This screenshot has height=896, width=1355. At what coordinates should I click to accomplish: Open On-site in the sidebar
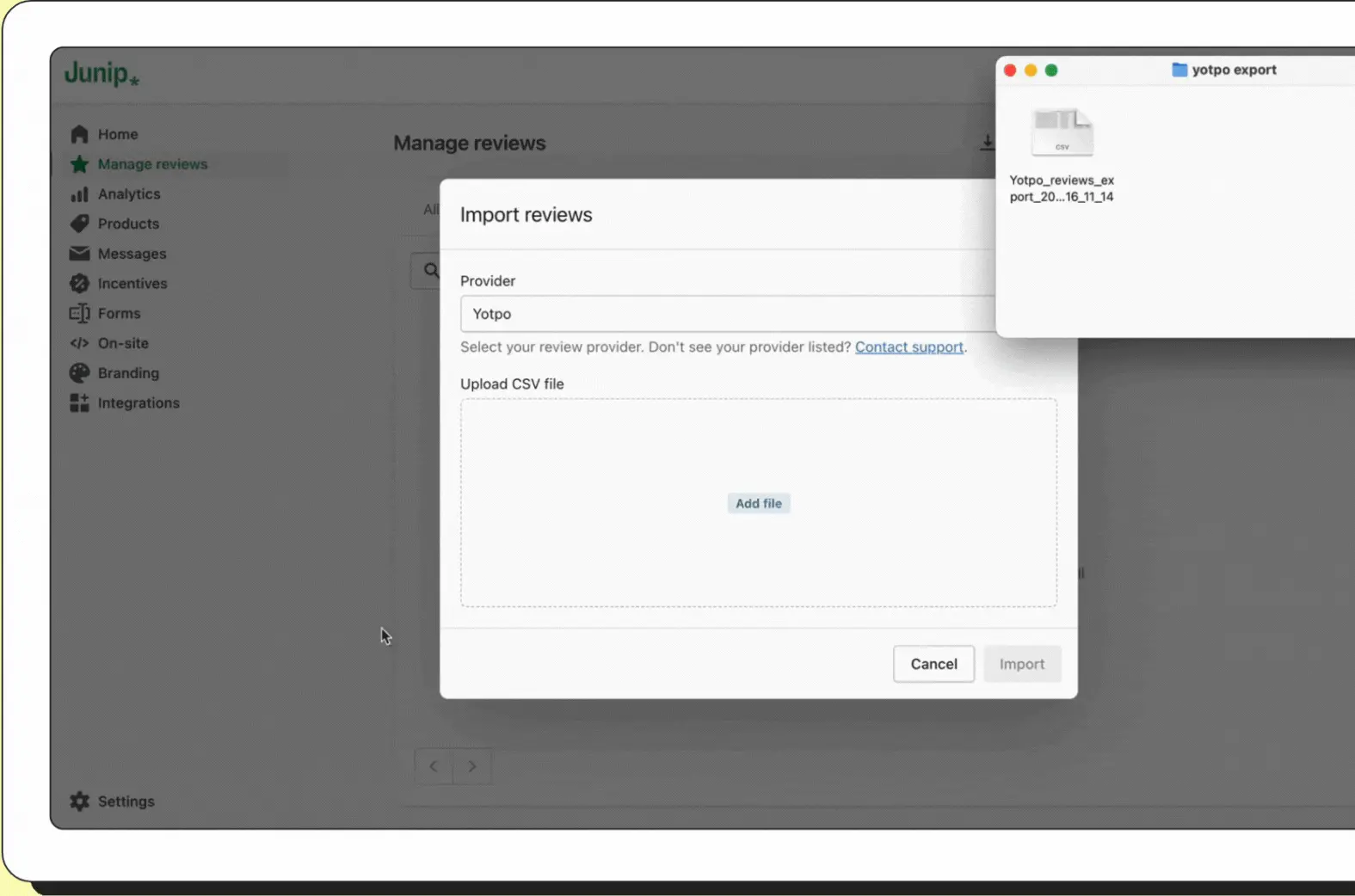[123, 343]
